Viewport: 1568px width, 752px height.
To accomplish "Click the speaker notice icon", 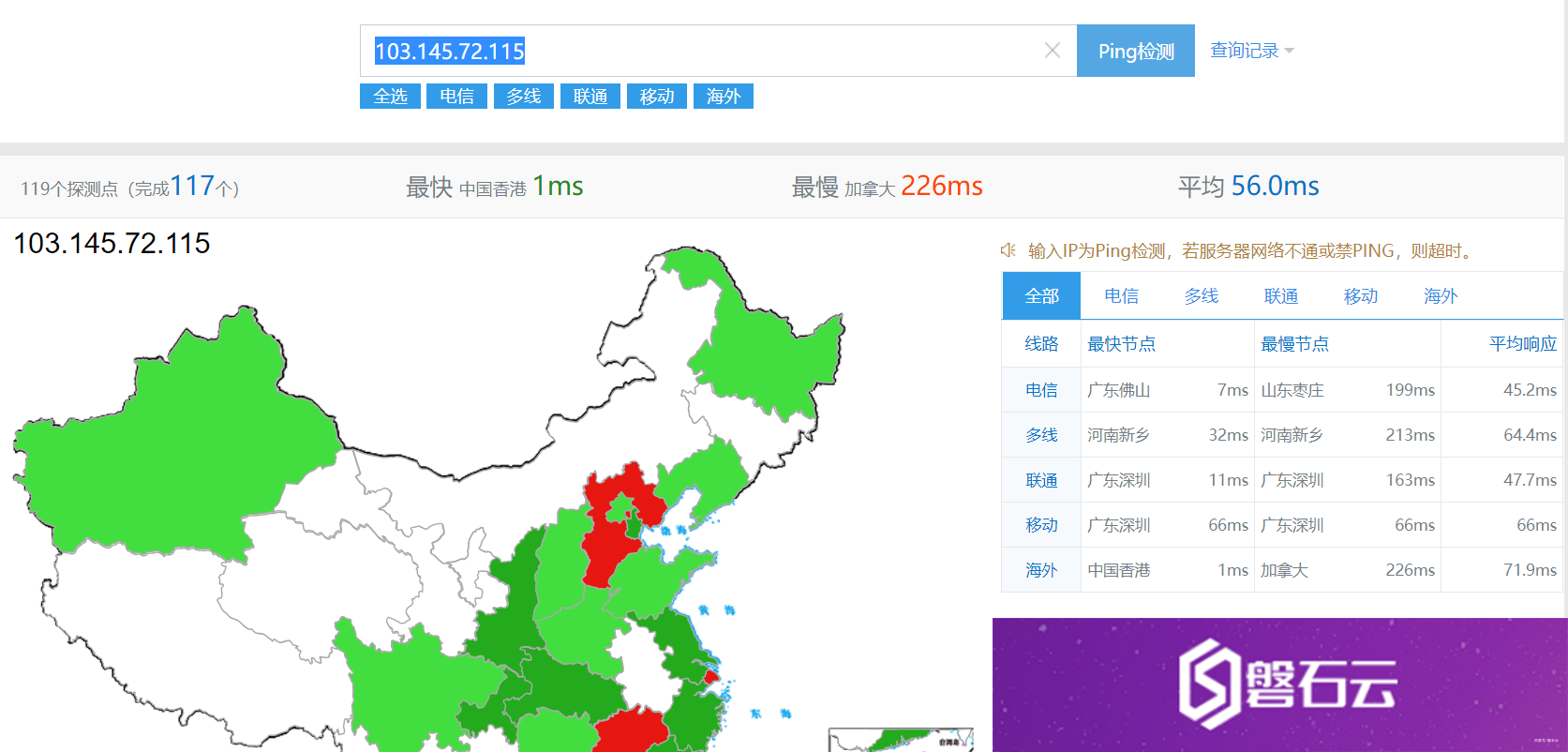I will click(1008, 250).
